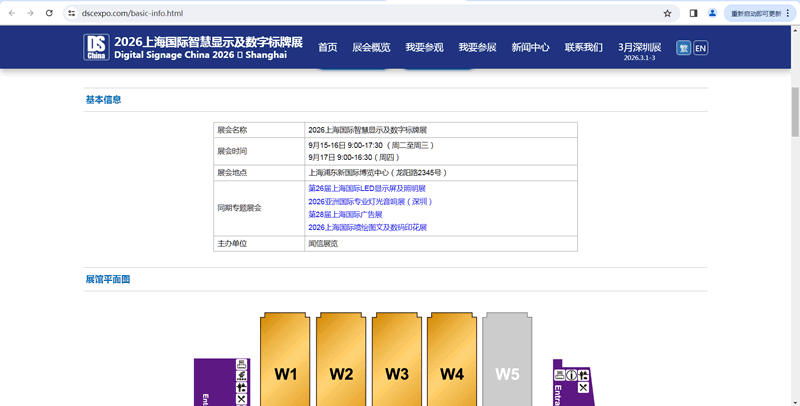Select hall W3 on the floor plan
800x406 pixels.
(x=397, y=365)
